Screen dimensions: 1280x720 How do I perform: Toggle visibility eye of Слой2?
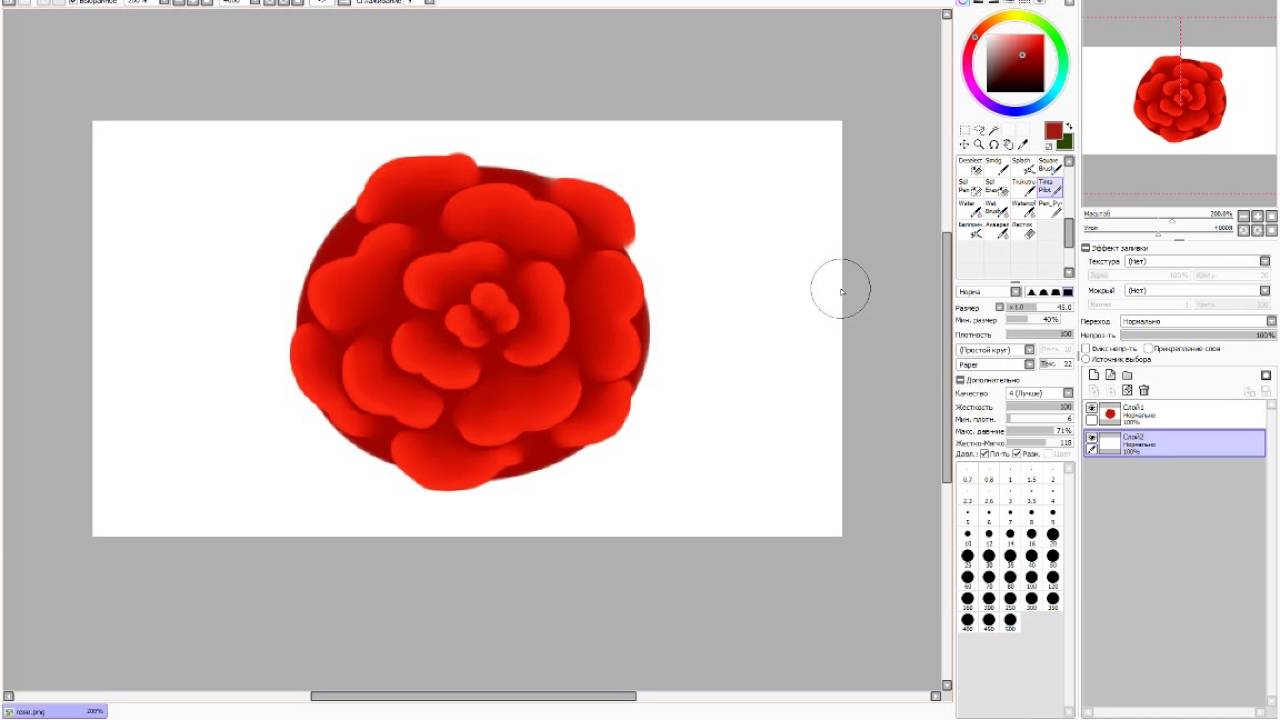point(1092,437)
